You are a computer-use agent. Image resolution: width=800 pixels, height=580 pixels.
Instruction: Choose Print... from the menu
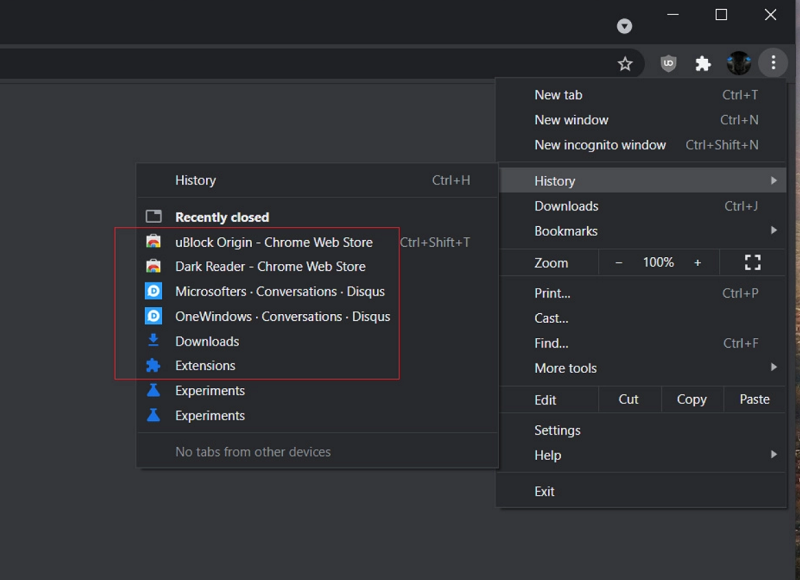(642, 293)
